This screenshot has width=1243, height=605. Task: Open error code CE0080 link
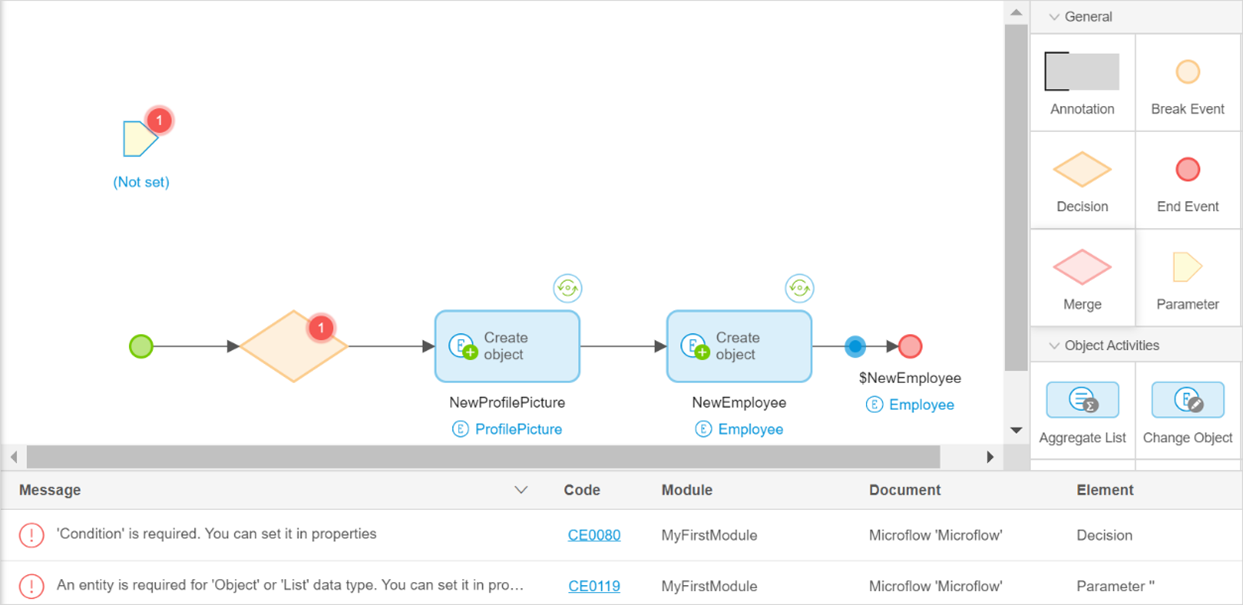[594, 535]
